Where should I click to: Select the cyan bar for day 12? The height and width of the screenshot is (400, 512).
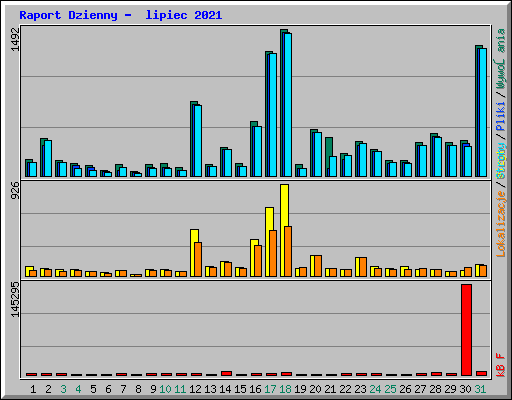[x=198, y=141]
